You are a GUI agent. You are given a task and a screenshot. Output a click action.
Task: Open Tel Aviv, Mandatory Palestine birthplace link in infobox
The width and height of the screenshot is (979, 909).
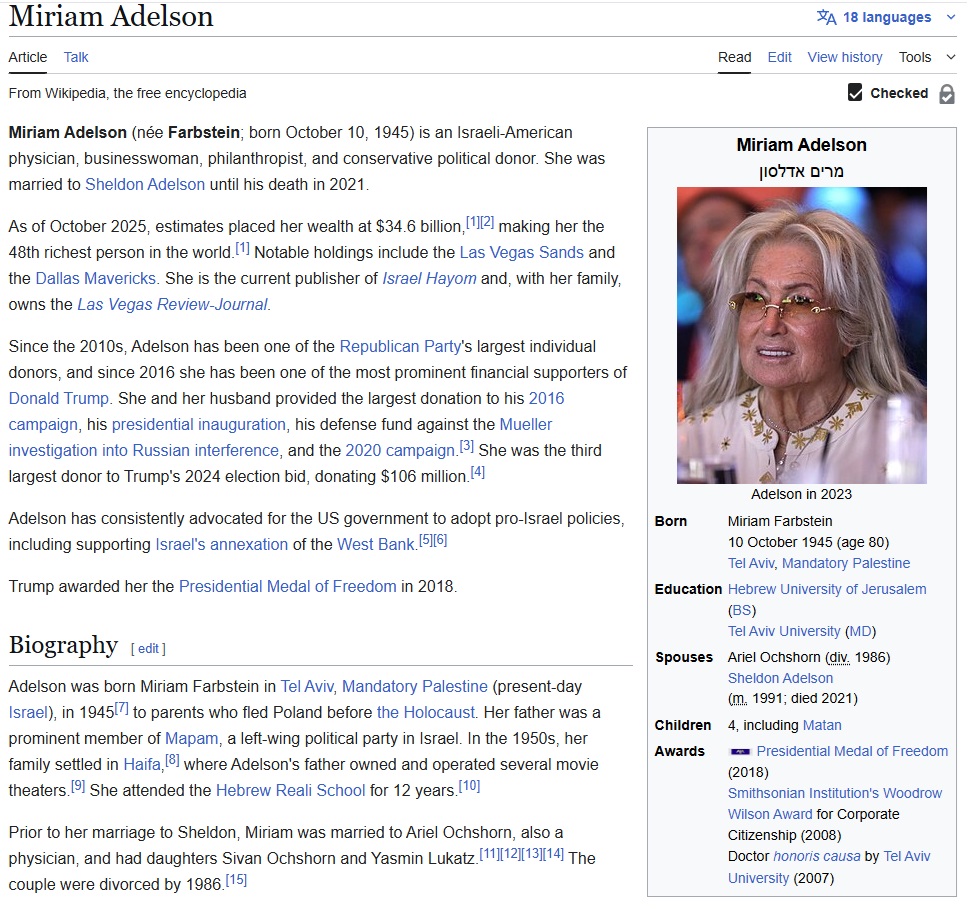click(819, 563)
